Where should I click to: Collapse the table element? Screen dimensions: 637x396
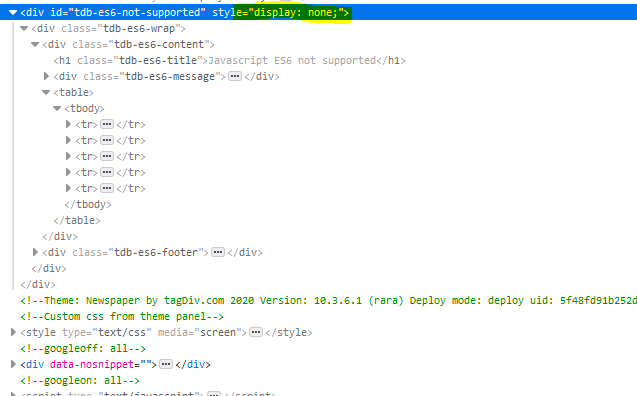pyautogui.click(x=46, y=93)
